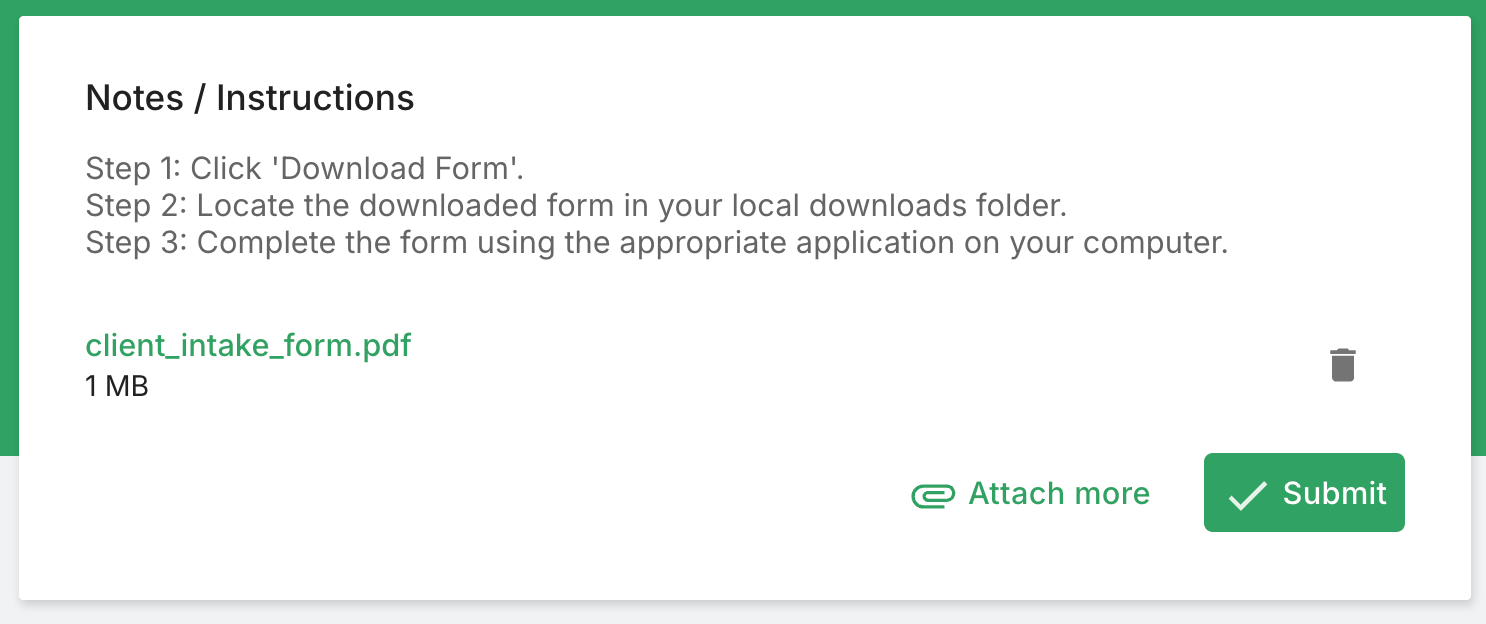Click the green banner above the card
This screenshot has height=624, width=1486.
(743, 7)
